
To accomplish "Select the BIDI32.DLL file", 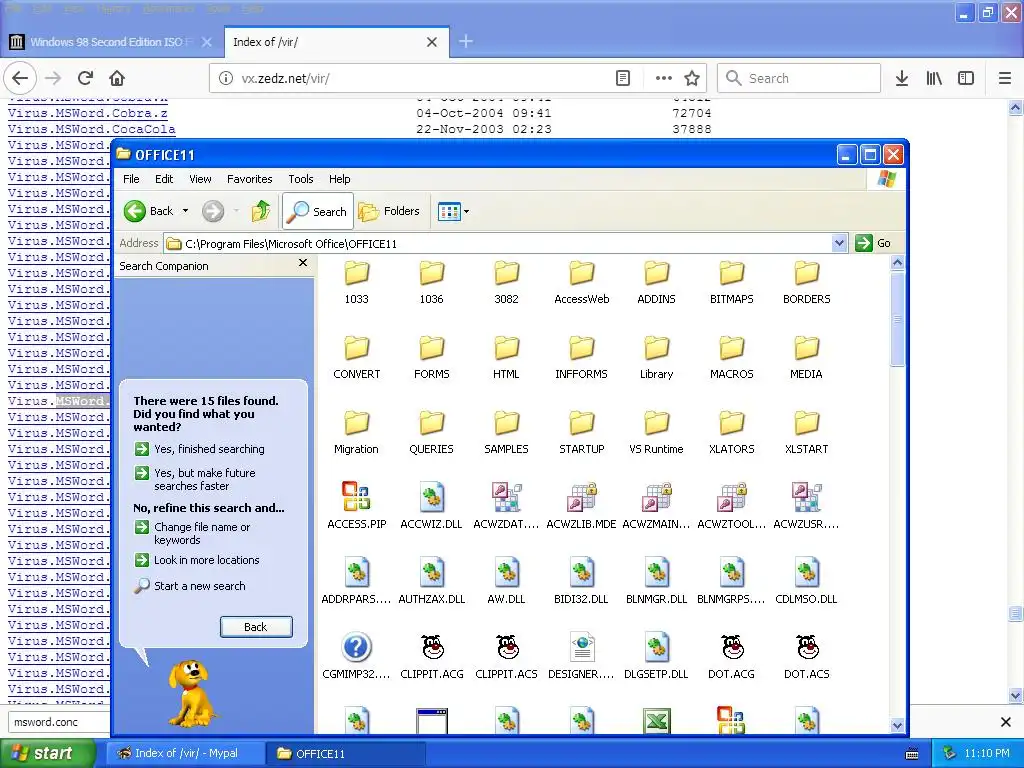I will 581,572.
